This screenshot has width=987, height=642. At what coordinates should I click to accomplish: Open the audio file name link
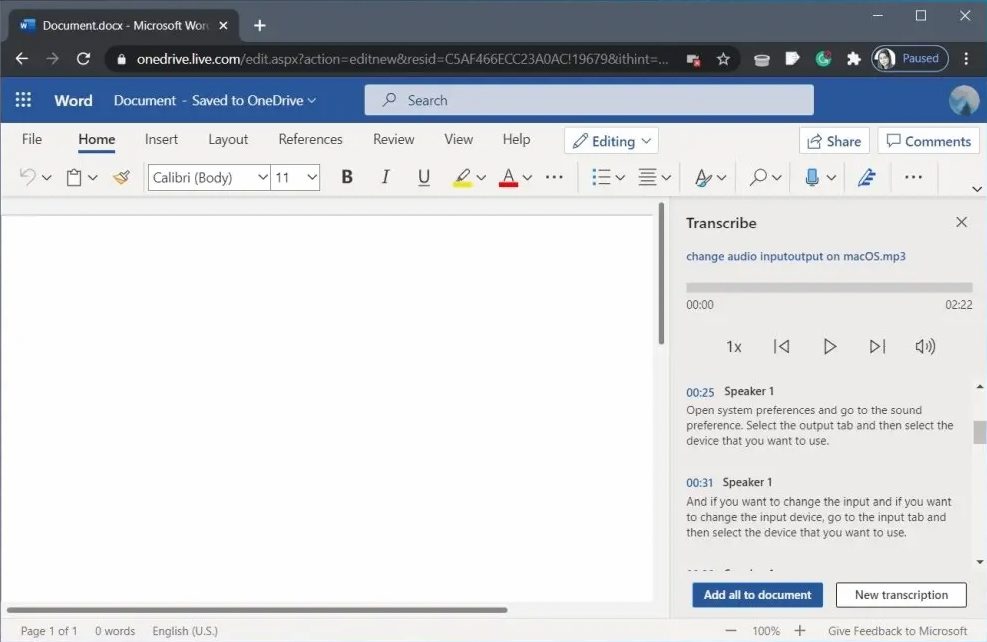pos(796,256)
